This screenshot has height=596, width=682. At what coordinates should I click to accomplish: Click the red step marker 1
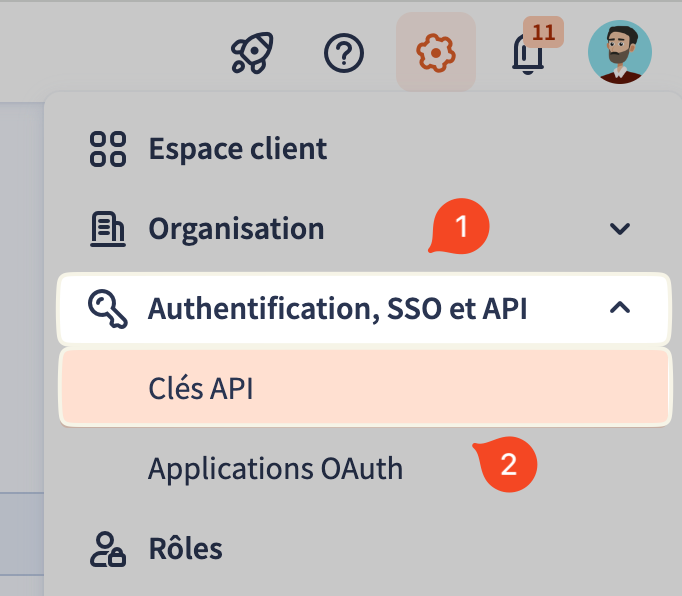pos(460,227)
